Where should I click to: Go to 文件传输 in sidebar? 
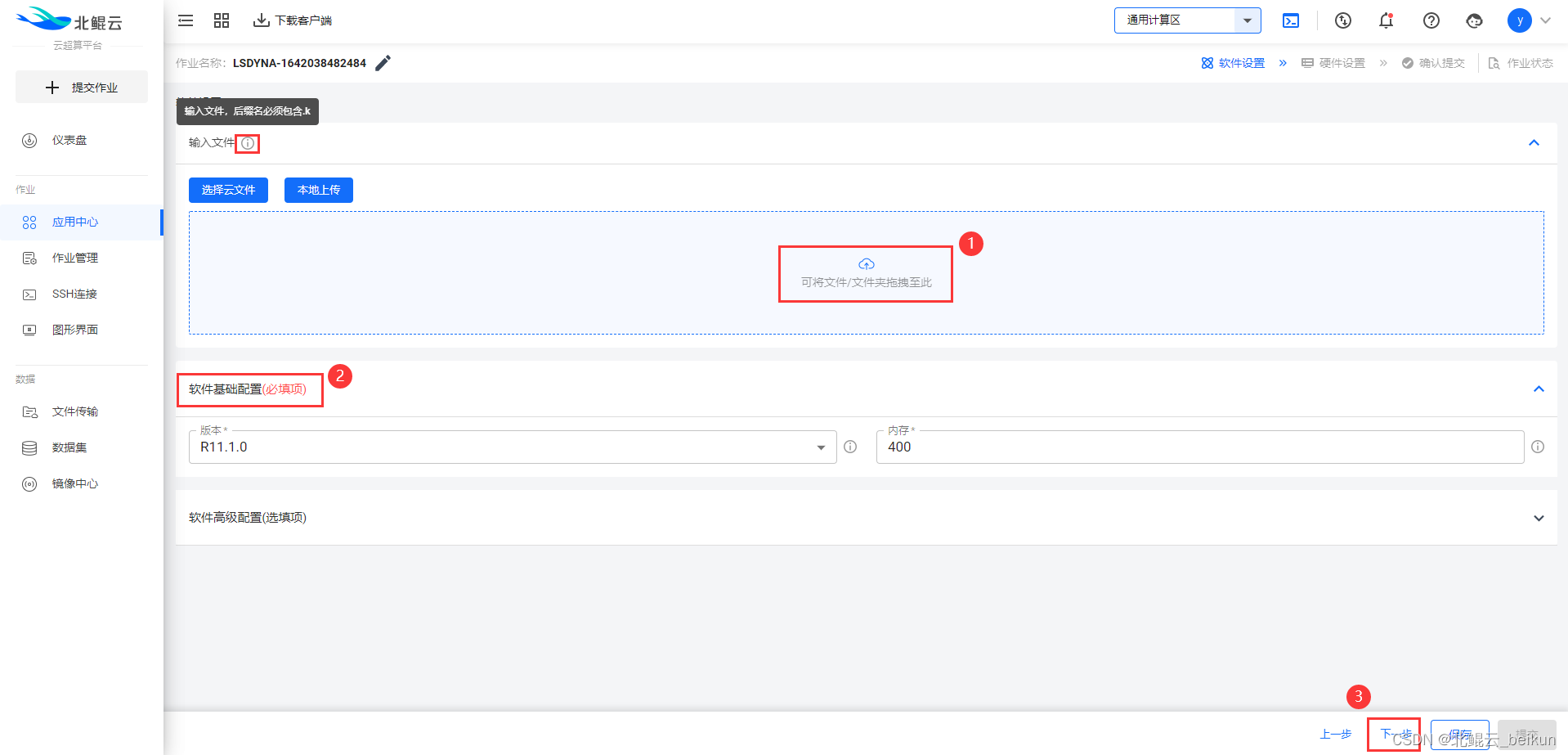(74, 411)
